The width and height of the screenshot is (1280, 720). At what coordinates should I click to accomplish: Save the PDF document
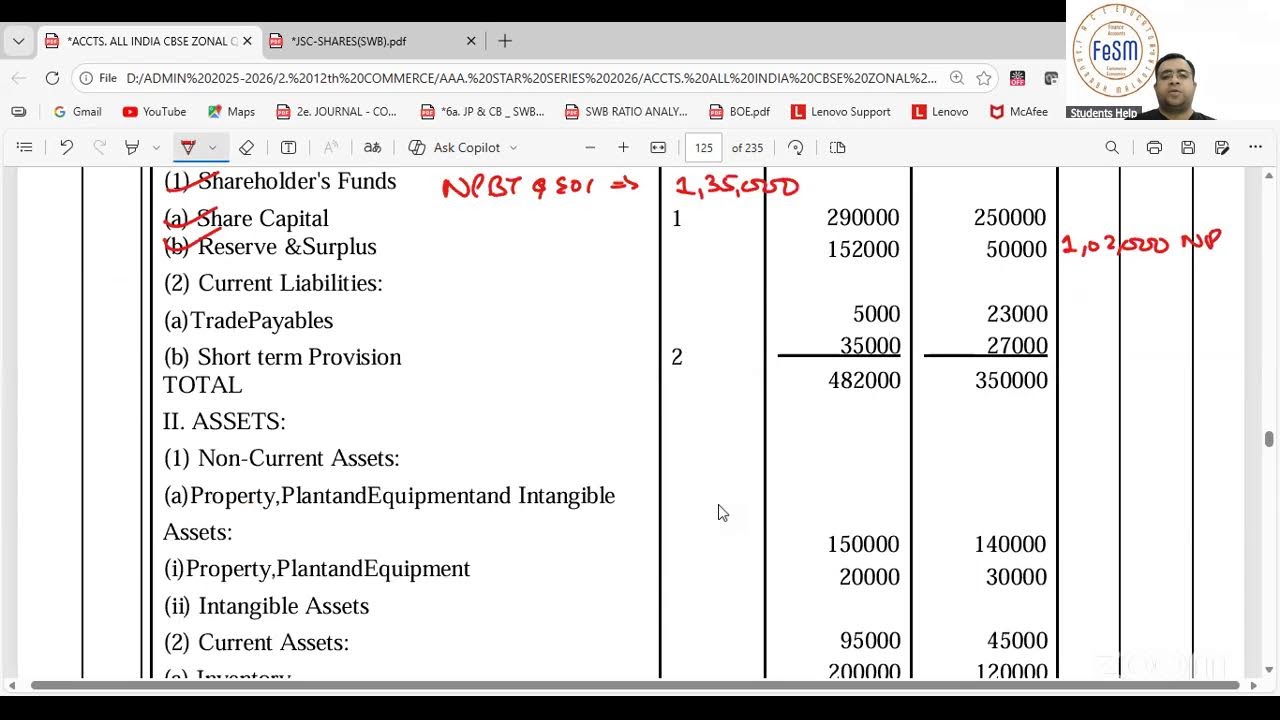pyautogui.click(x=1188, y=147)
